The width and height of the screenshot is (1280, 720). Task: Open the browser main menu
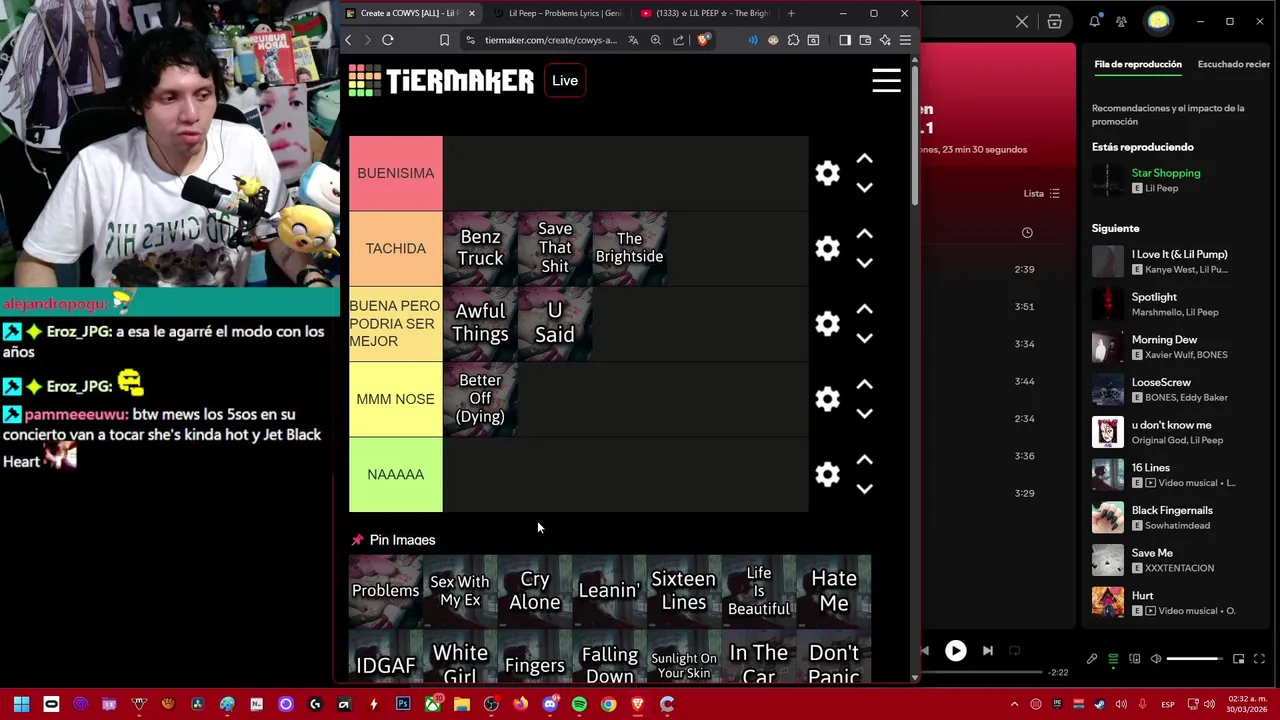905,40
